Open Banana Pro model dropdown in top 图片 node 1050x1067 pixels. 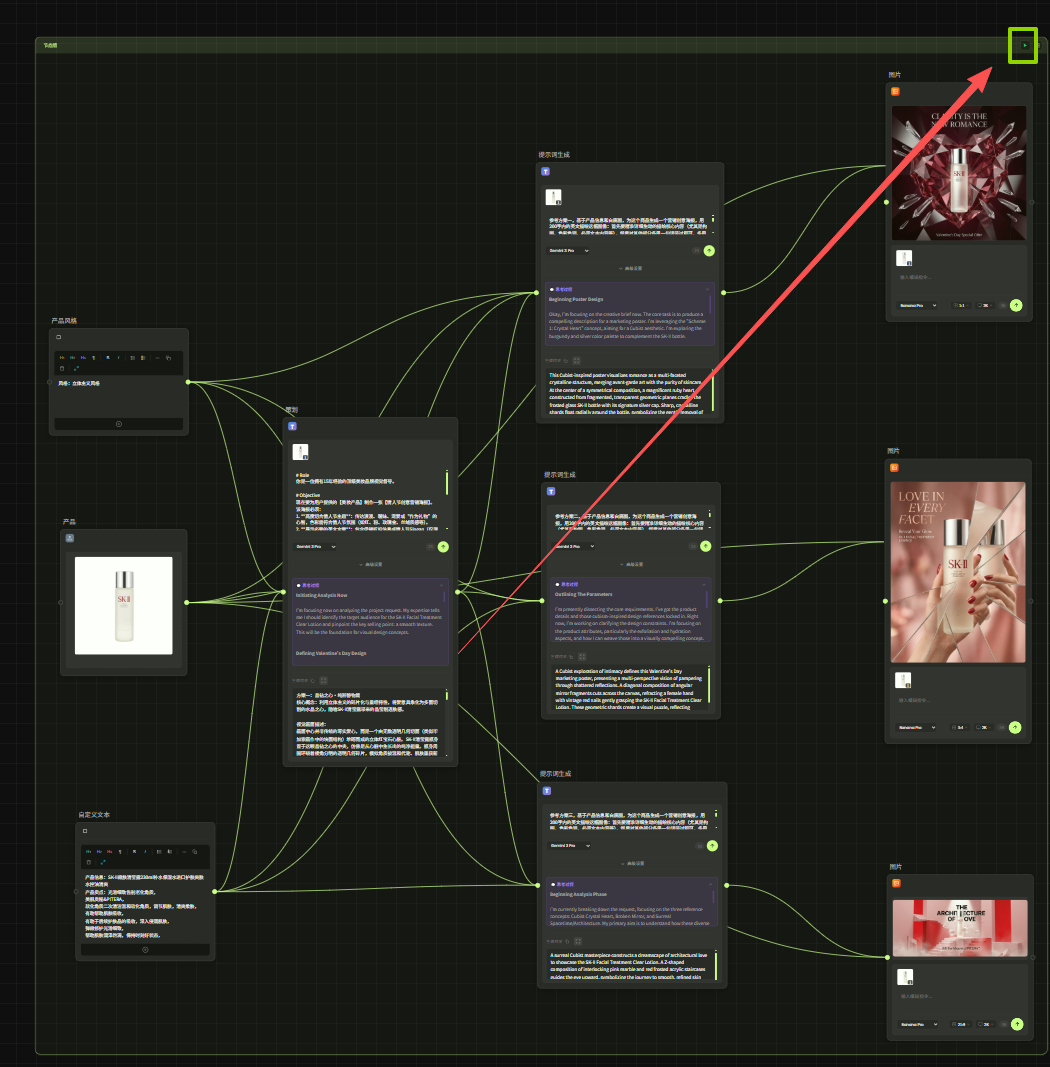918,305
